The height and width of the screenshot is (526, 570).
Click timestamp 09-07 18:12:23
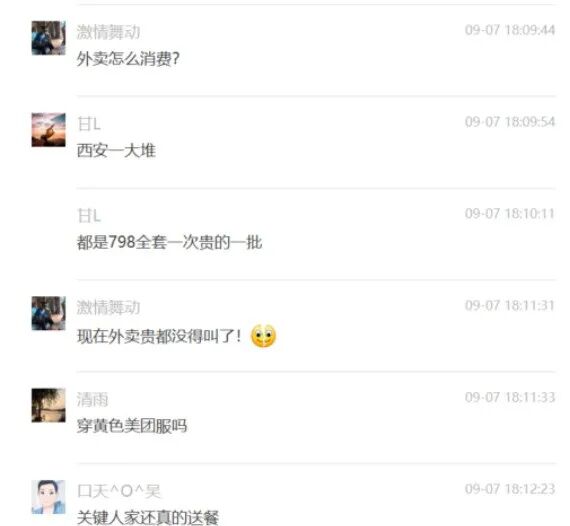click(510, 489)
